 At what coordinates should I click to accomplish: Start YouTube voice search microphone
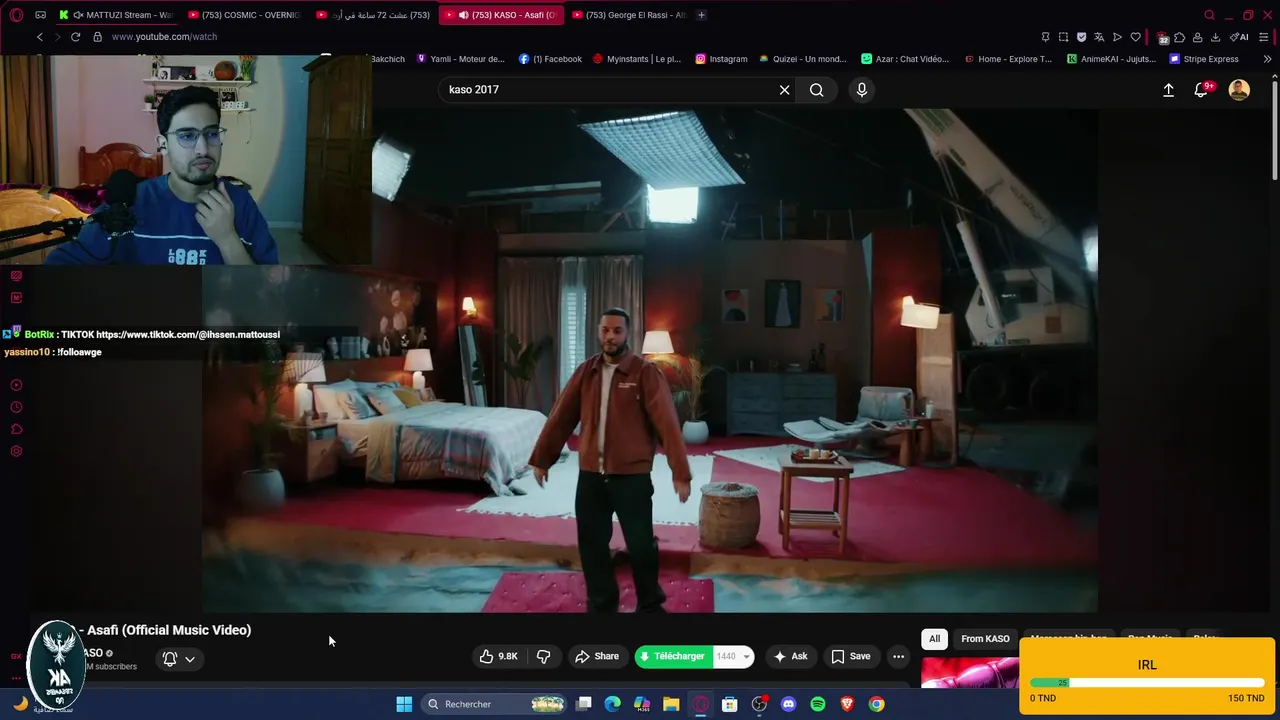(862, 90)
